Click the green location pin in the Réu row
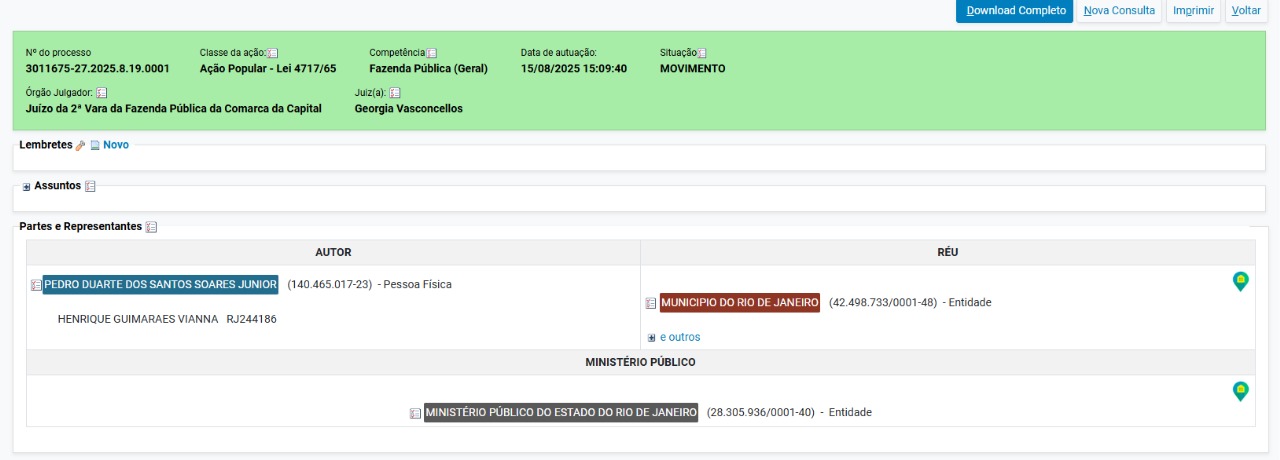 [1240, 282]
